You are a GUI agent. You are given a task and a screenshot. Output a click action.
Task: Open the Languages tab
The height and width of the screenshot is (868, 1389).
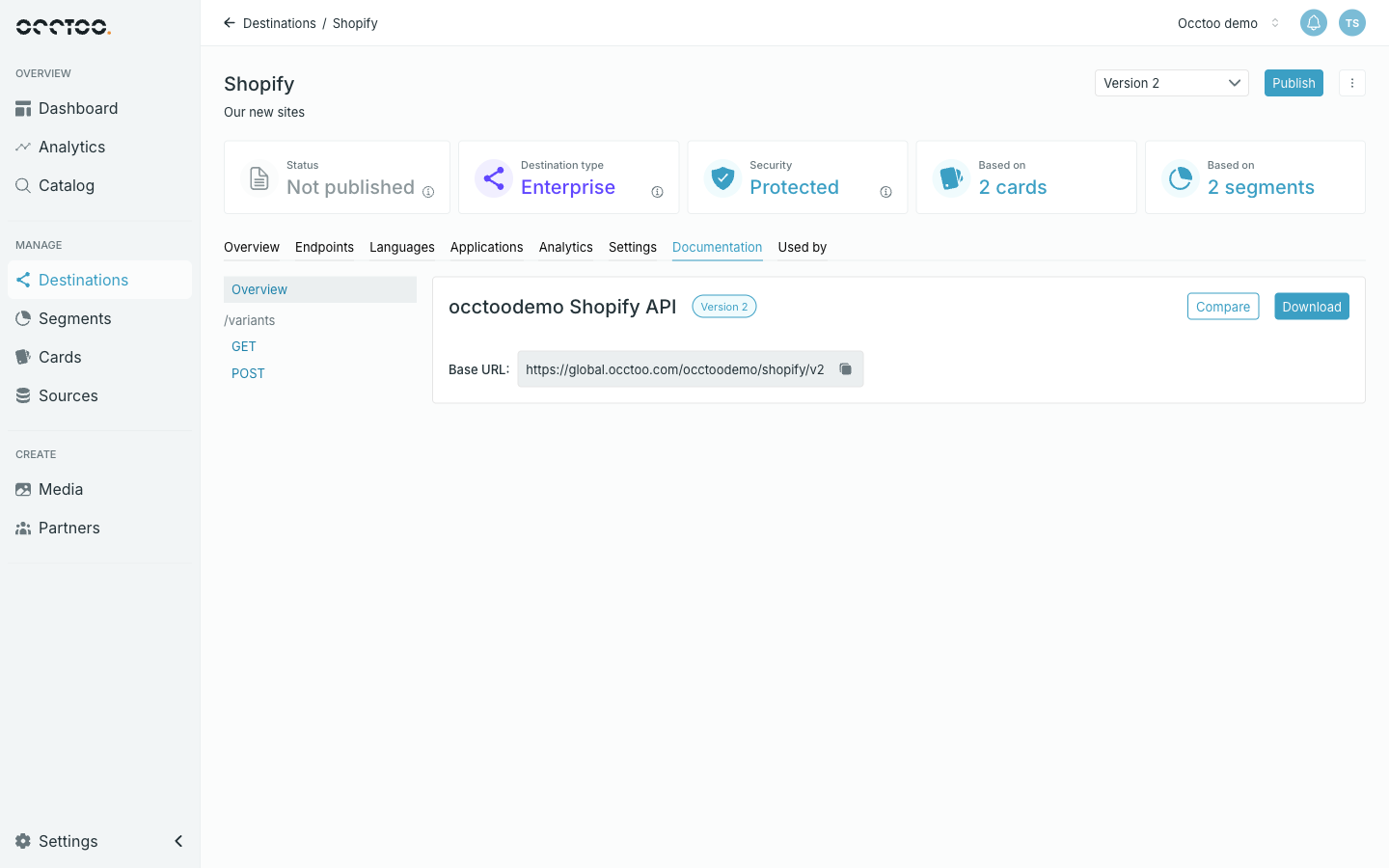click(402, 248)
